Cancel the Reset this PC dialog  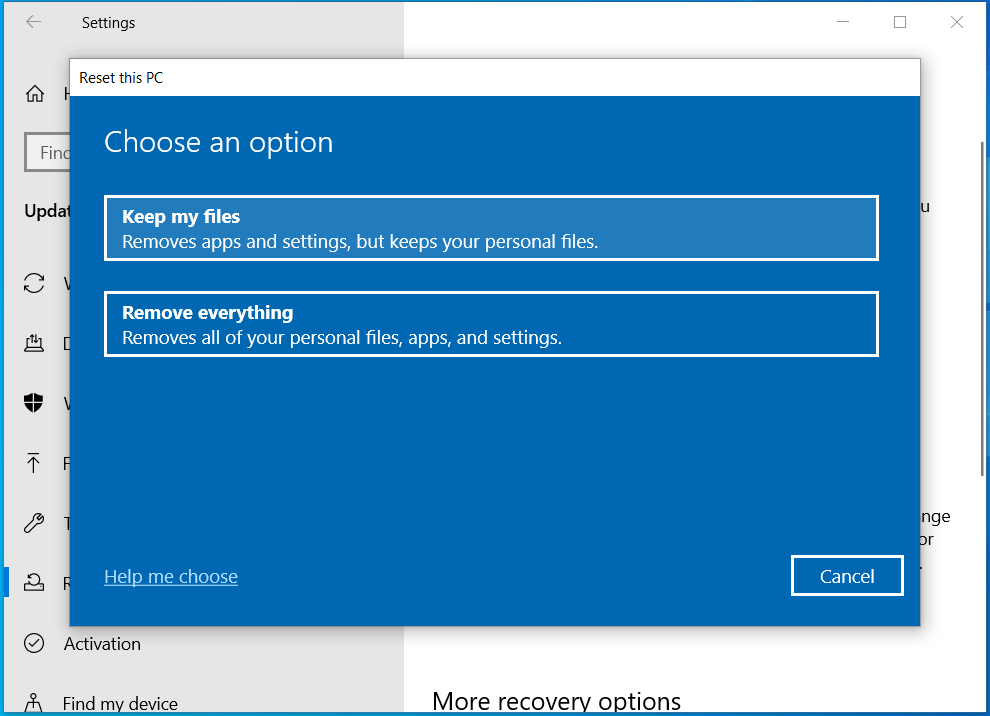pyautogui.click(x=847, y=576)
